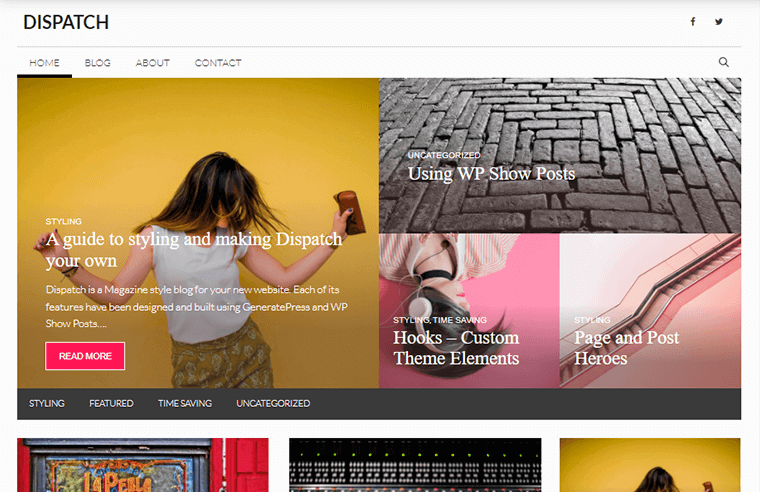This screenshot has height=492, width=760.
Task: Open the Blog menu item
Action: point(97,63)
